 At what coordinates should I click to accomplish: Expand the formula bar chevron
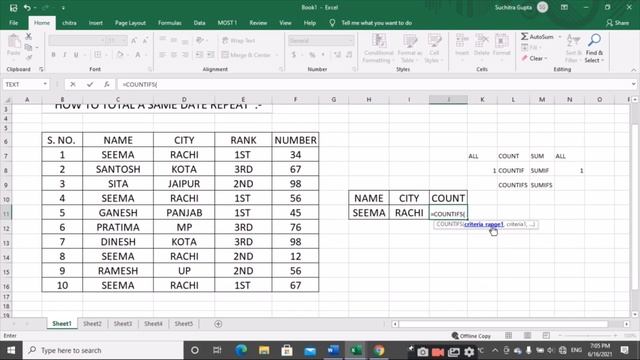633,84
